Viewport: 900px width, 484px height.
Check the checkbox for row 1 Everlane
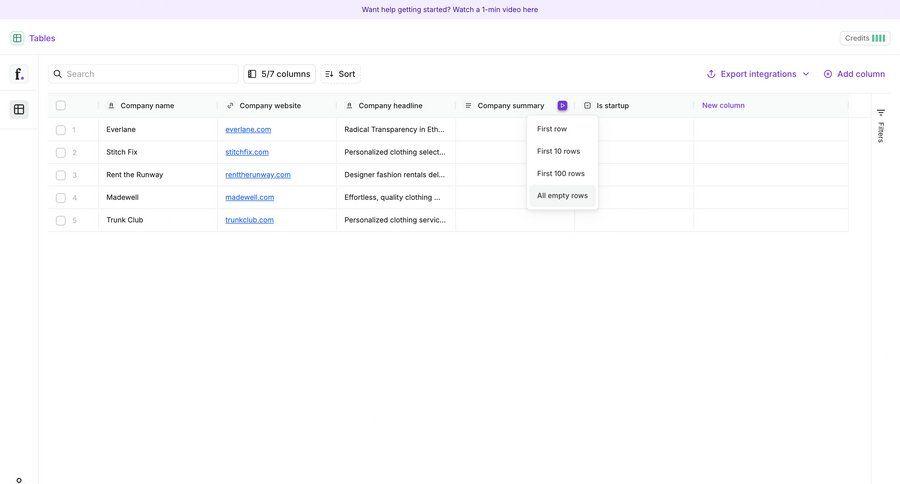coord(61,130)
